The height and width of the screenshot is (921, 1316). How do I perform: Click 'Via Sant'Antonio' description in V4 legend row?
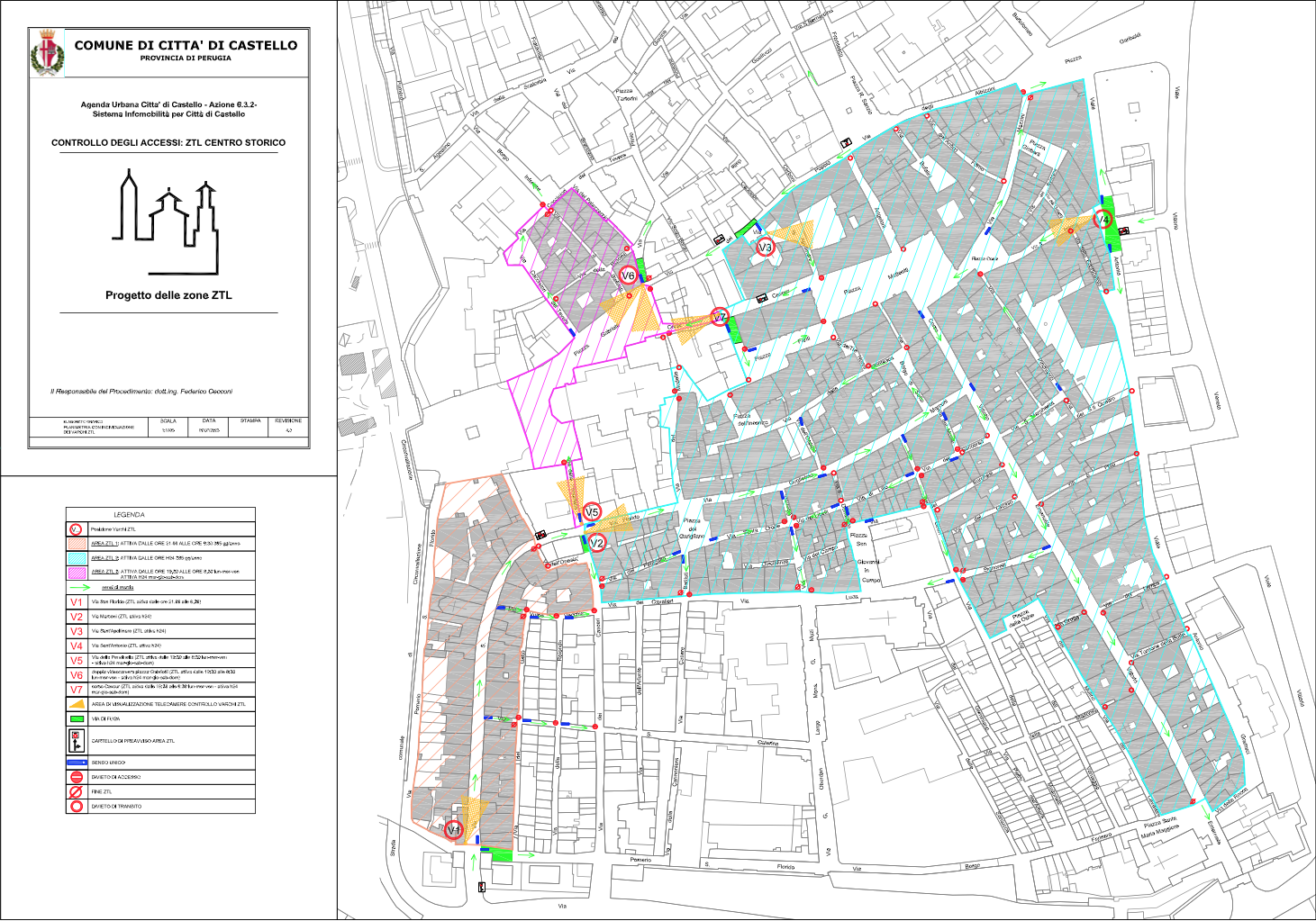[127, 646]
